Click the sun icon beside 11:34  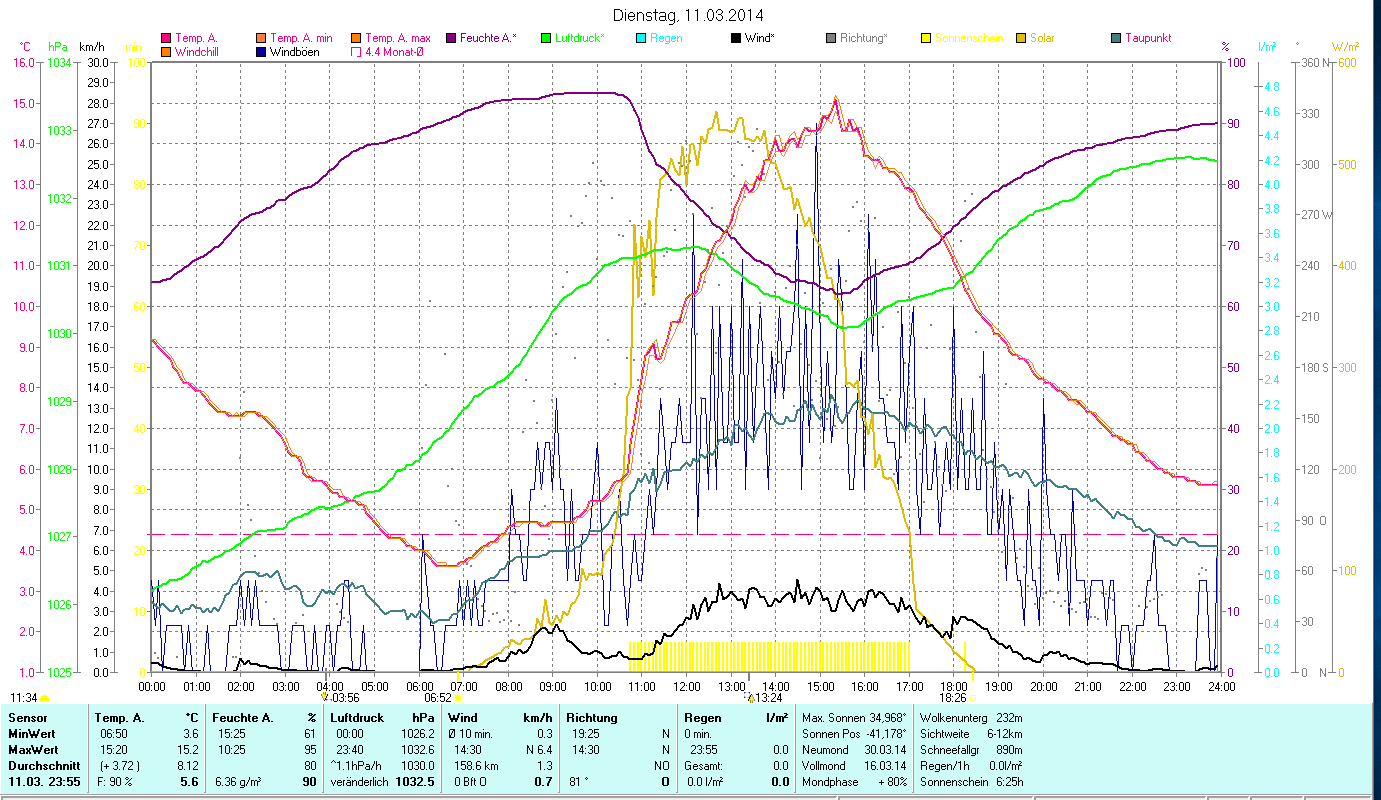click(x=44, y=698)
